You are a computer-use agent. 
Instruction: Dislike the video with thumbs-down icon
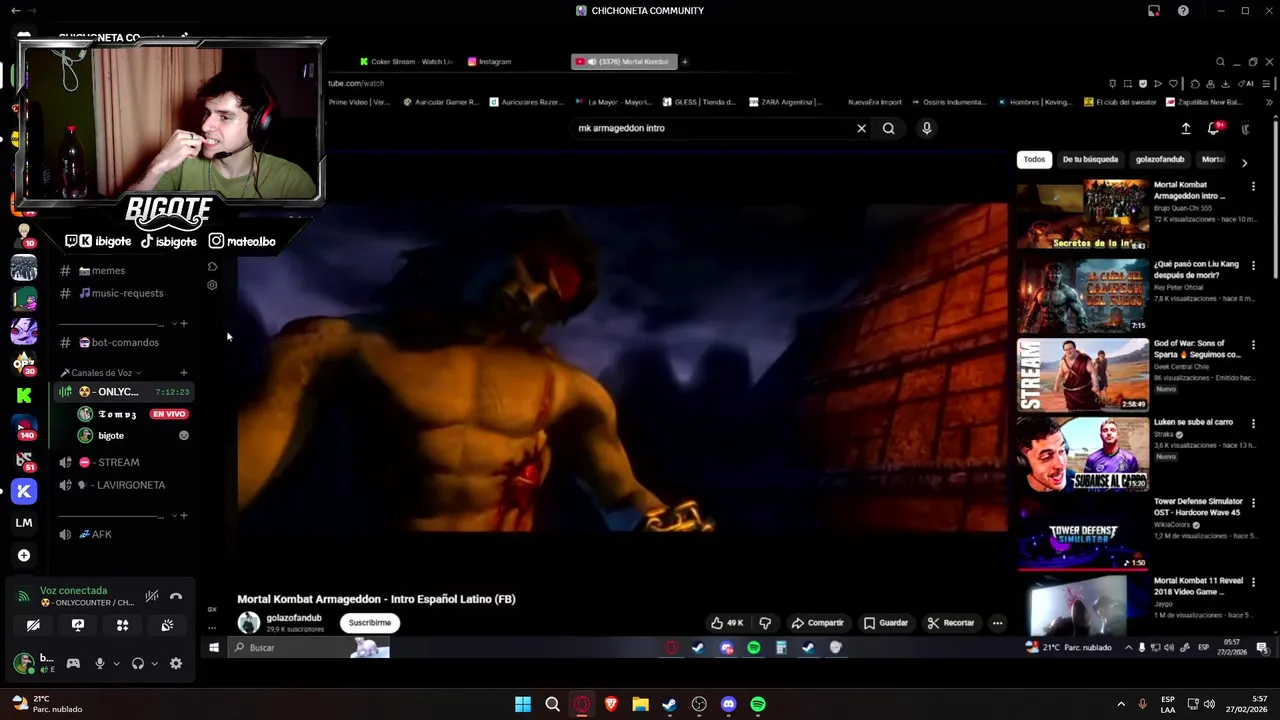pyautogui.click(x=765, y=623)
